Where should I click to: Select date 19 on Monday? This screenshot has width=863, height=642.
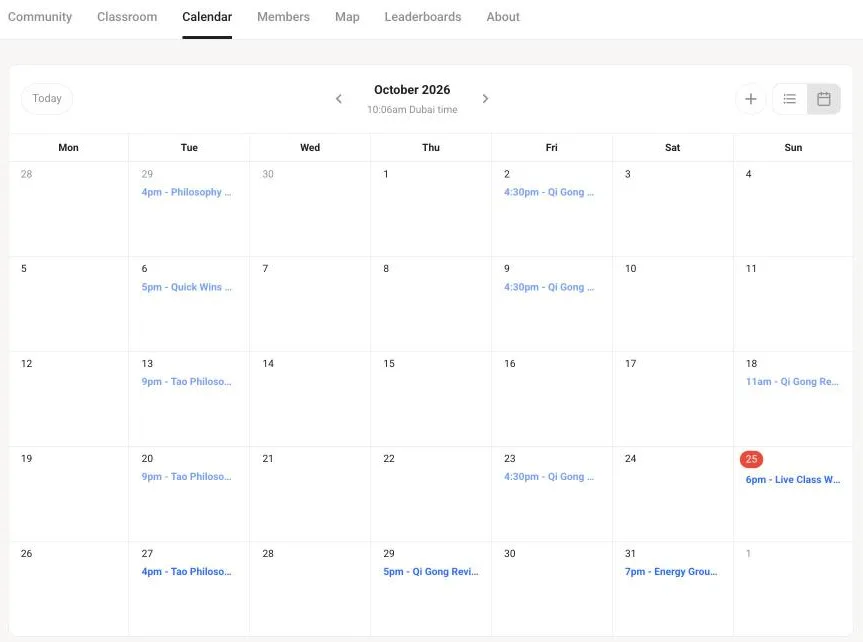click(26, 459)
